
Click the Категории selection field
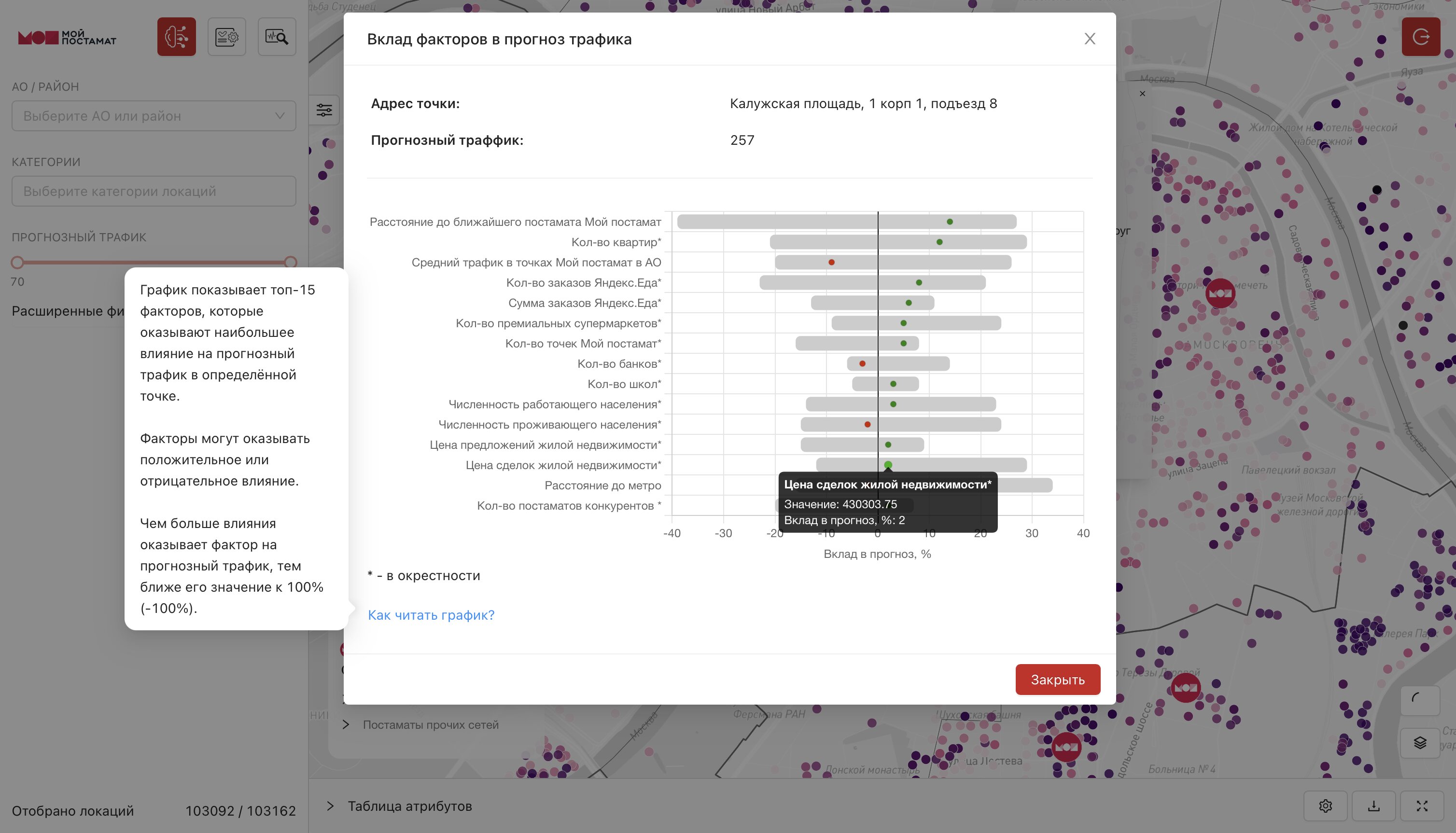[154, 191]
